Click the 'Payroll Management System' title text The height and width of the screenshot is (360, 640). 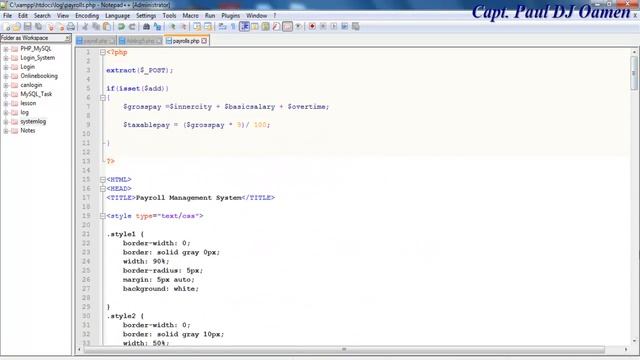pos(189,198)
